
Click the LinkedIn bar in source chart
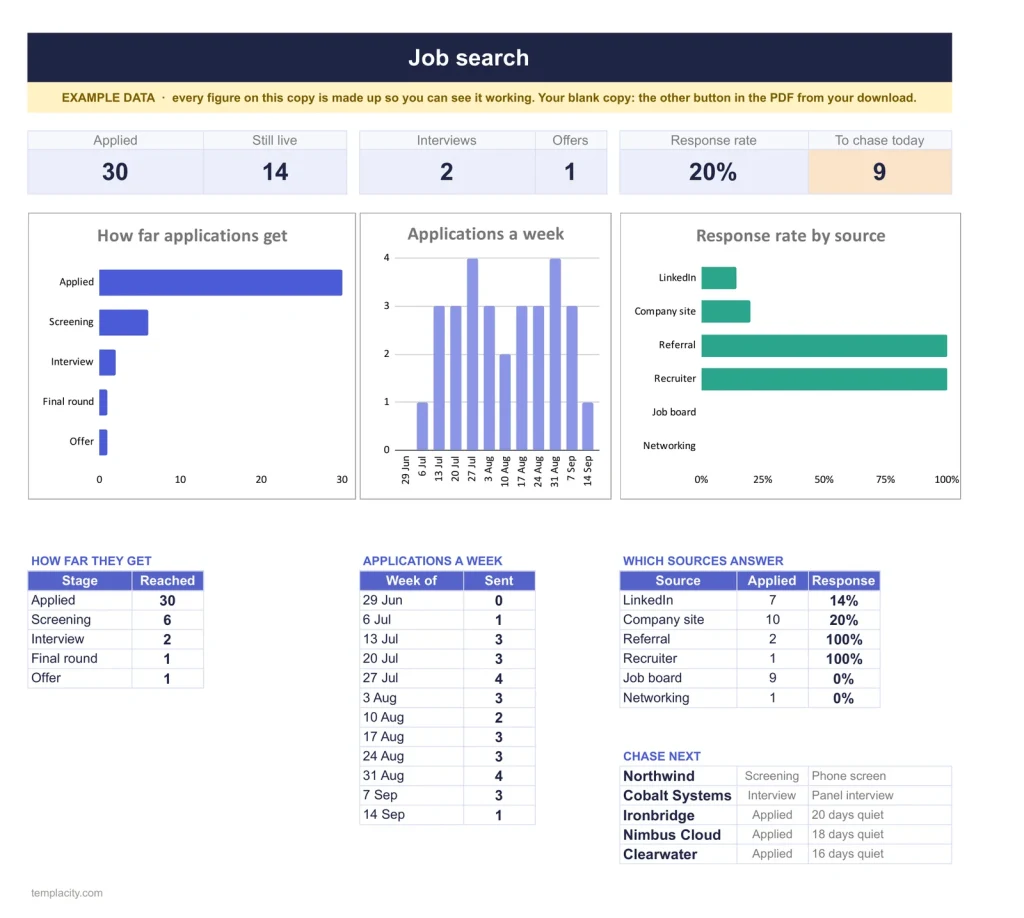719,277
